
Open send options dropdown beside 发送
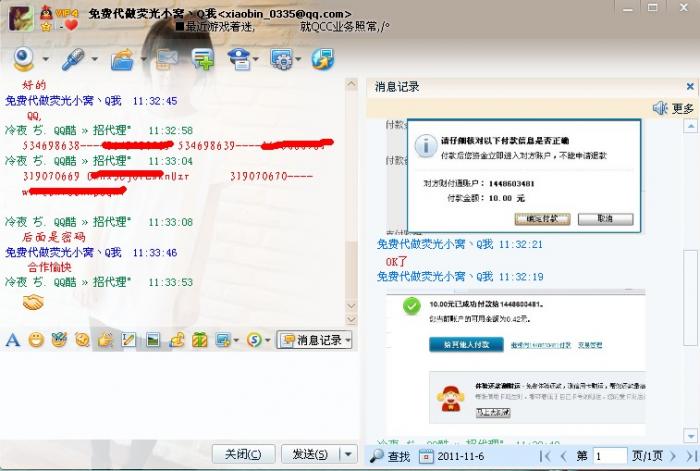click(349, 454)
